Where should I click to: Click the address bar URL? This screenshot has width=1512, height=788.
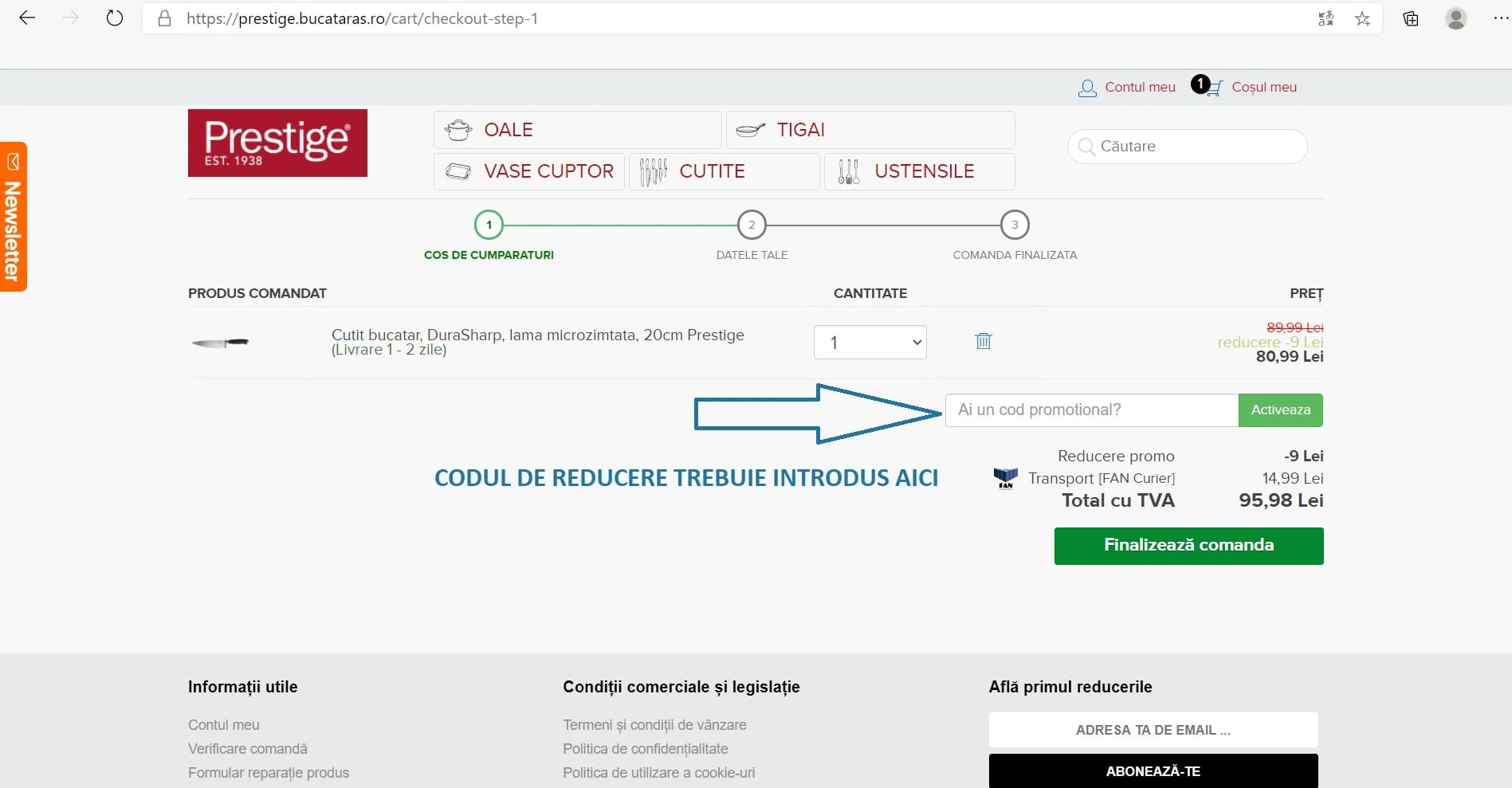point(363,18)
